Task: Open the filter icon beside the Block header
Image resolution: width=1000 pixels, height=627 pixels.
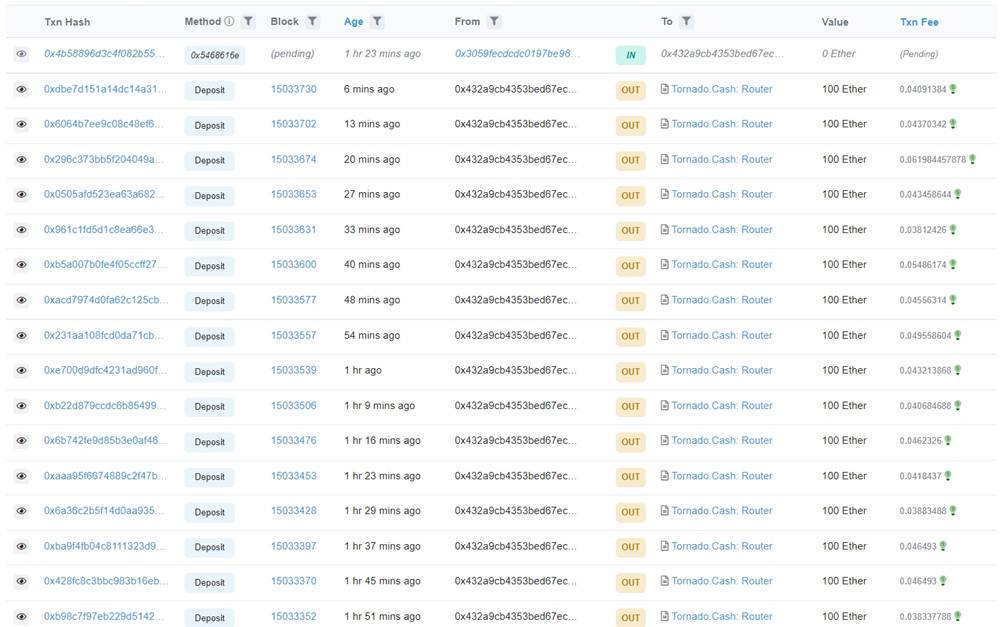Action: (x=312, y=22)
